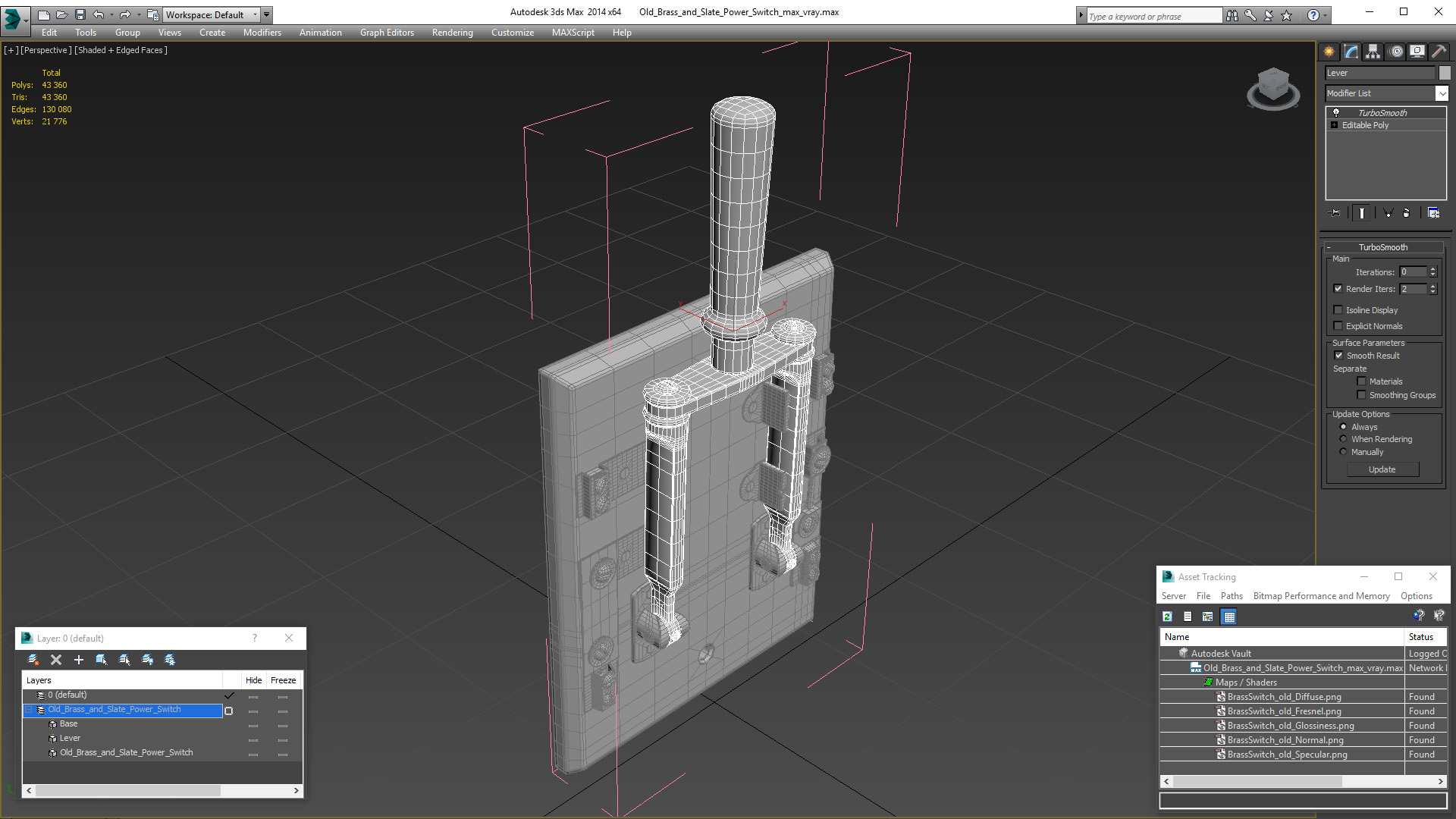Image resolution: width=1456 pixels, height=819 pixels.
Task: Click Highlight Selected Objects' Layers icon
Action: [x=124, y=660]
